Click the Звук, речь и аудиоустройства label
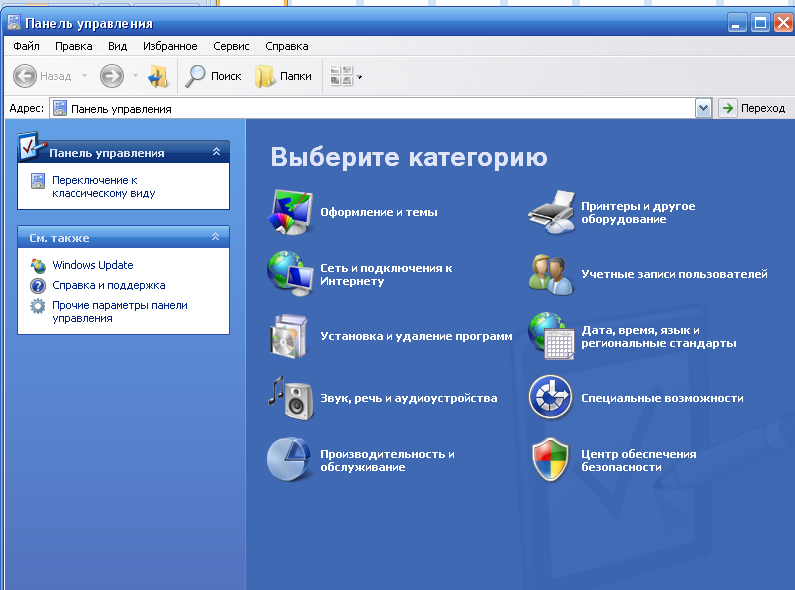795x590 pixels. pyautogui.click(x=409, y=398)
